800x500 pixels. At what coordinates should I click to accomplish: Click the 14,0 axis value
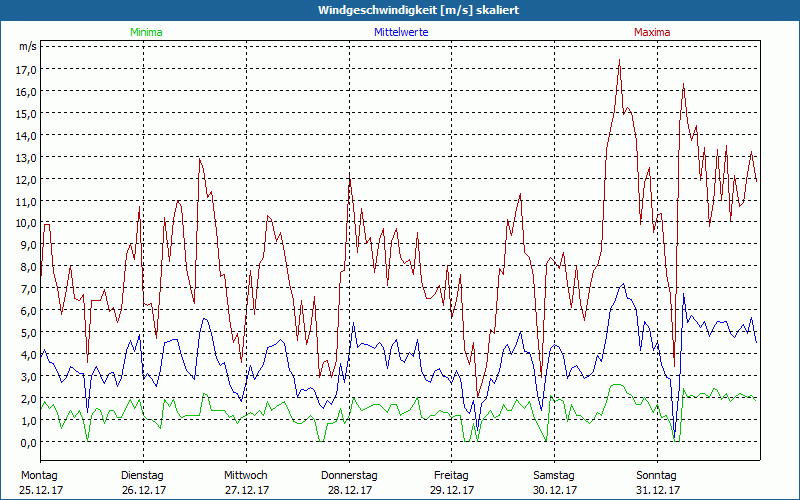[27, 135]
